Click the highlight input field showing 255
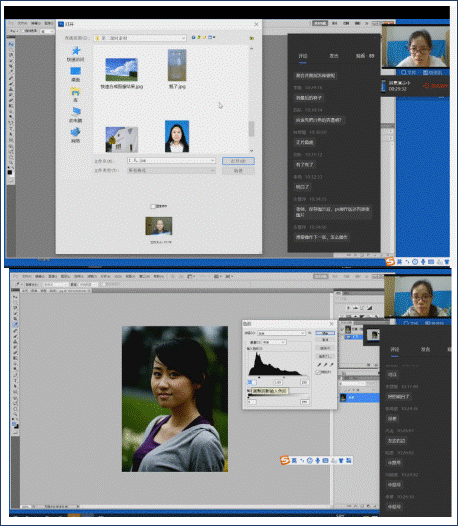 tap(304, 382)
